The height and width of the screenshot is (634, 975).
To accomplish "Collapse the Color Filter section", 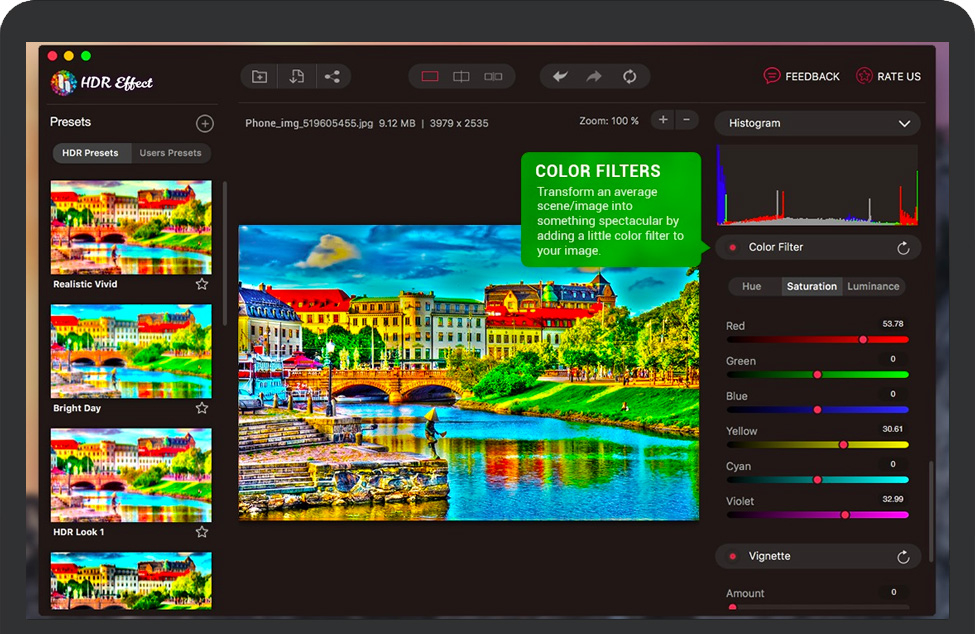I will tap(776, 247).
